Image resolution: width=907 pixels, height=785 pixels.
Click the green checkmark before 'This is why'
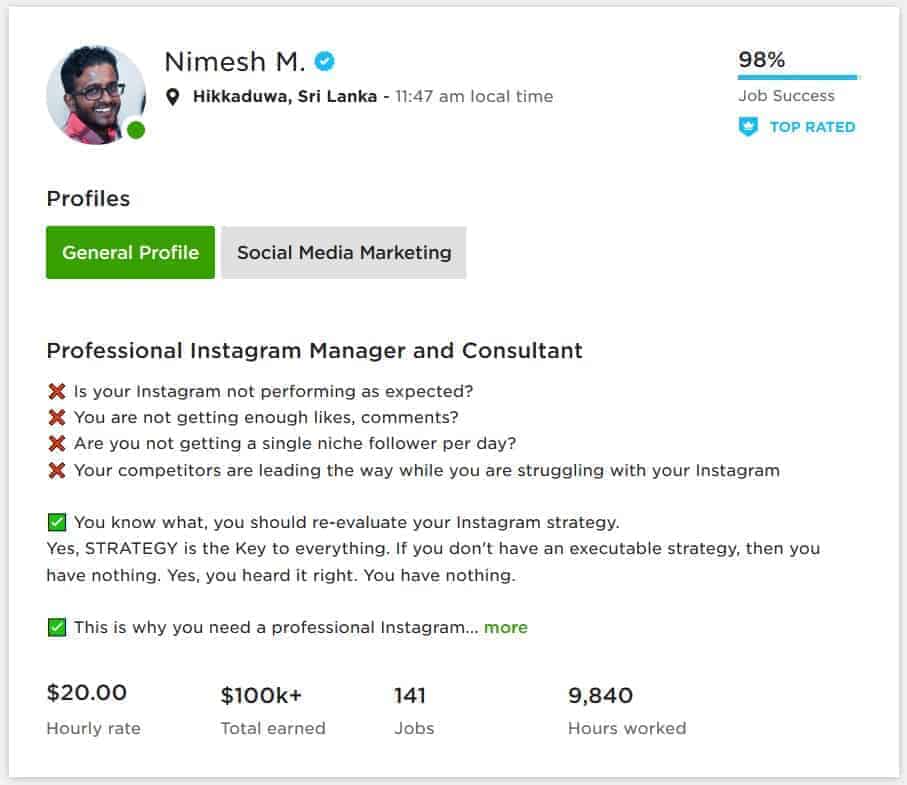click(56, 628)
